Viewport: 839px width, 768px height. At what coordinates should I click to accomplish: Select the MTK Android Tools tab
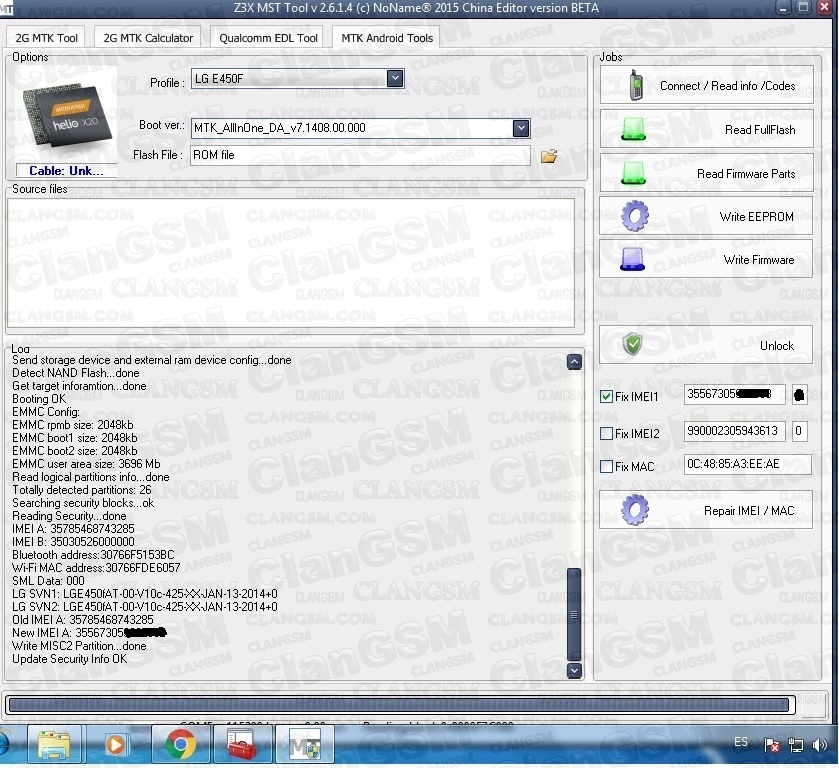[387, 38]
